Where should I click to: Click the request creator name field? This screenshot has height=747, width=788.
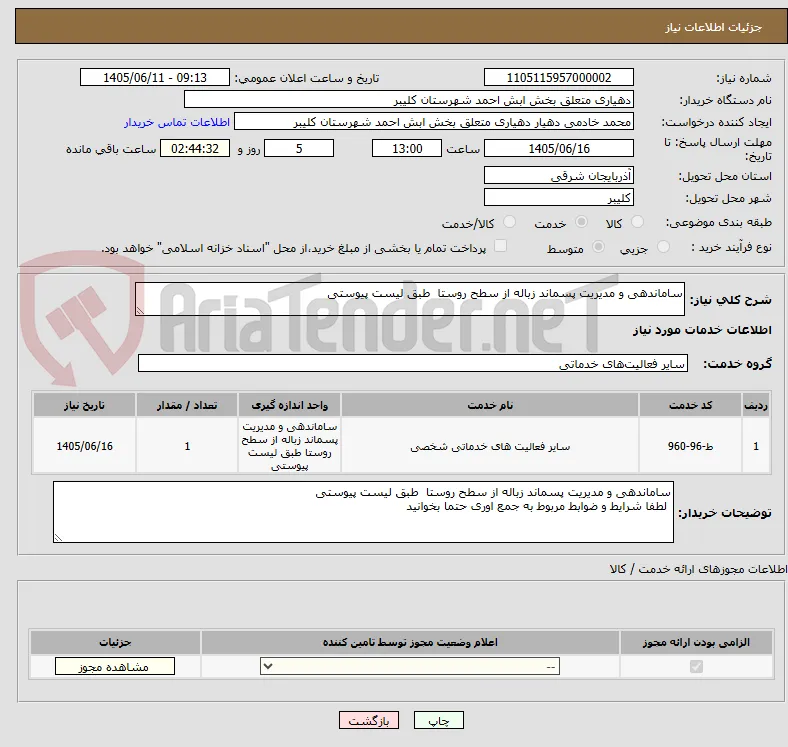click(434, 122)
